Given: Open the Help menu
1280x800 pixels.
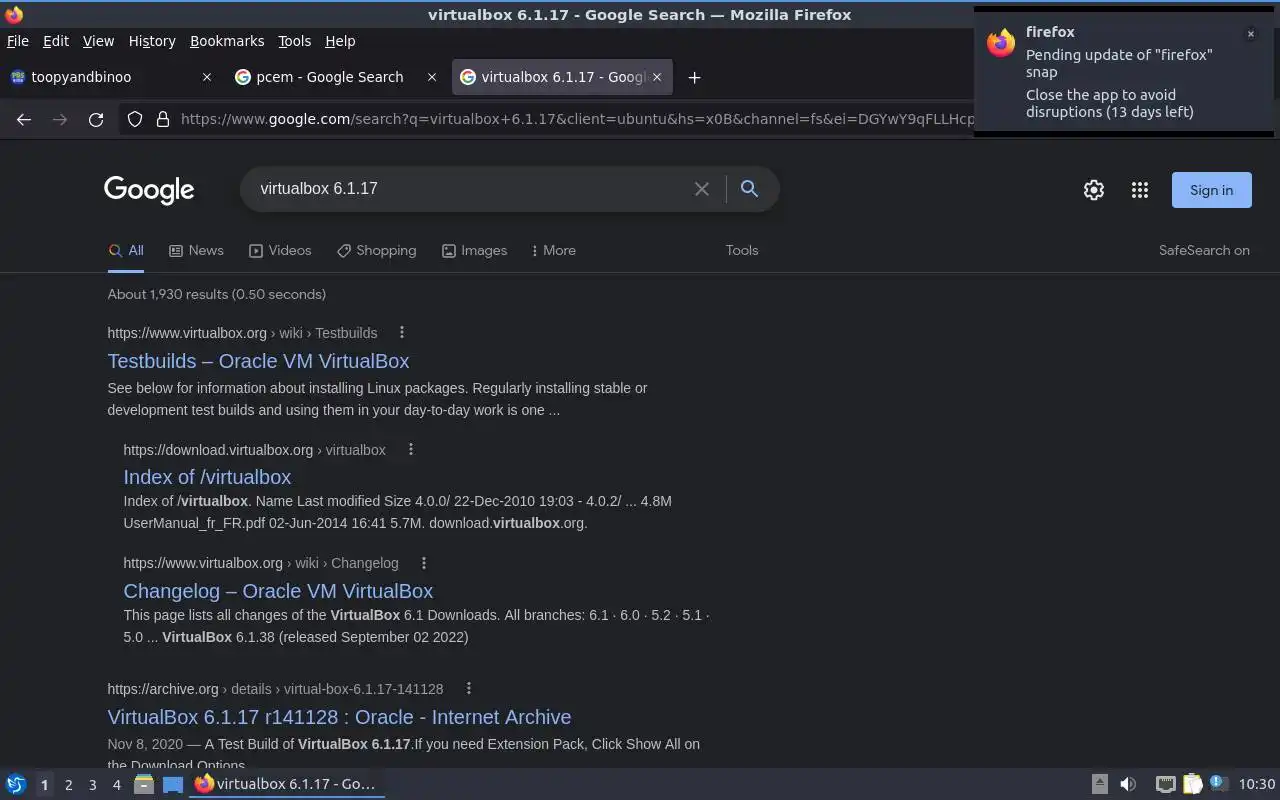Looking at the screenshot, I should coord(340,41).
